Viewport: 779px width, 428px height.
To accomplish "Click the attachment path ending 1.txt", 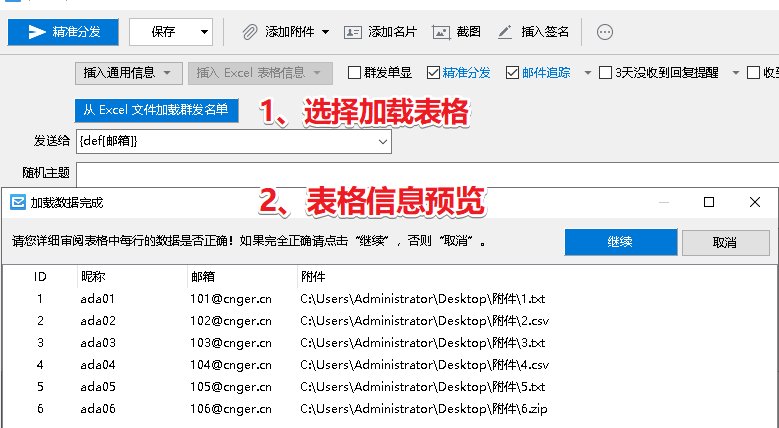I will [x=422, y=299].
